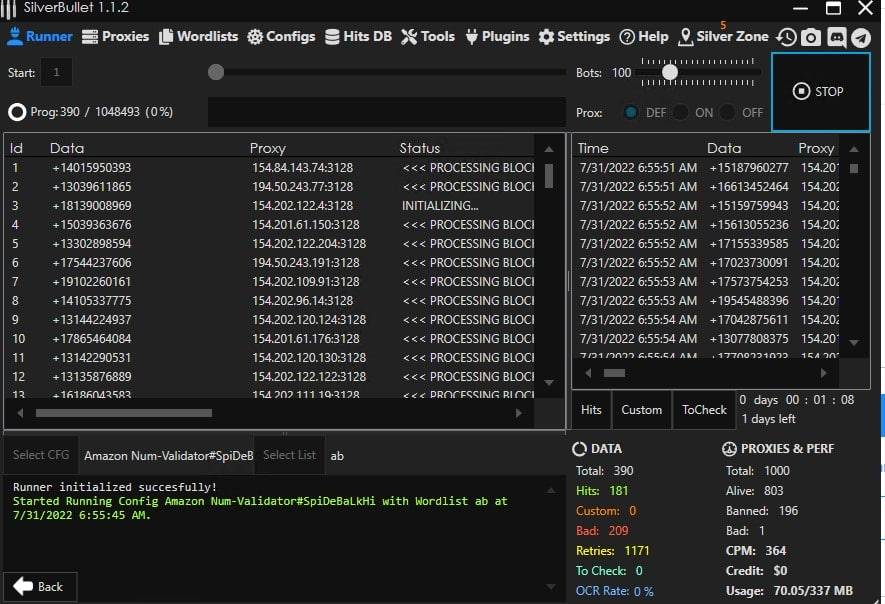Open the Silver Zone section

[x=723, y=36]
